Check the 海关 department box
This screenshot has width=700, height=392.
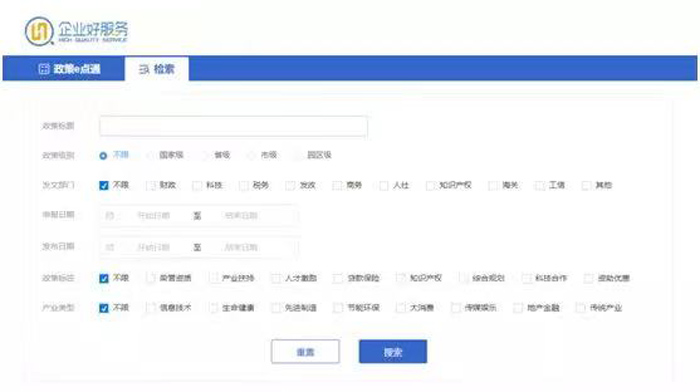[493, 185]
